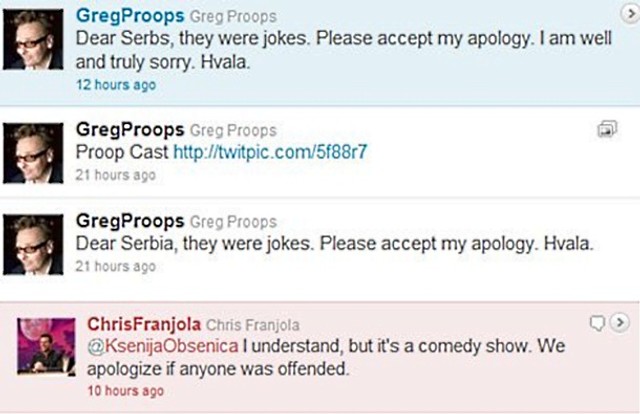640x414 pixels.
Task: Open the "12 hours ago" timestamp
Action: pyautogui.click(x=116, y=86)
